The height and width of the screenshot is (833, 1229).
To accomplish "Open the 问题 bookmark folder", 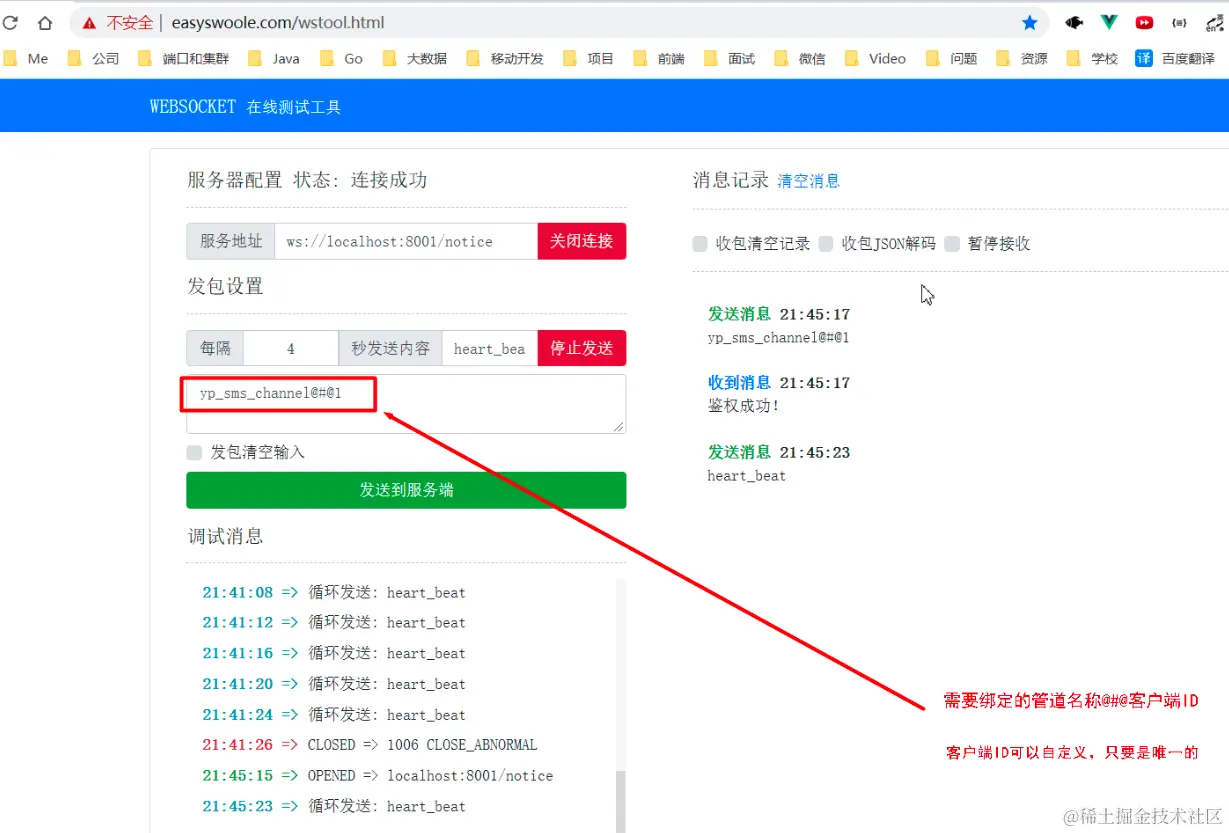I will pos(952,59).
